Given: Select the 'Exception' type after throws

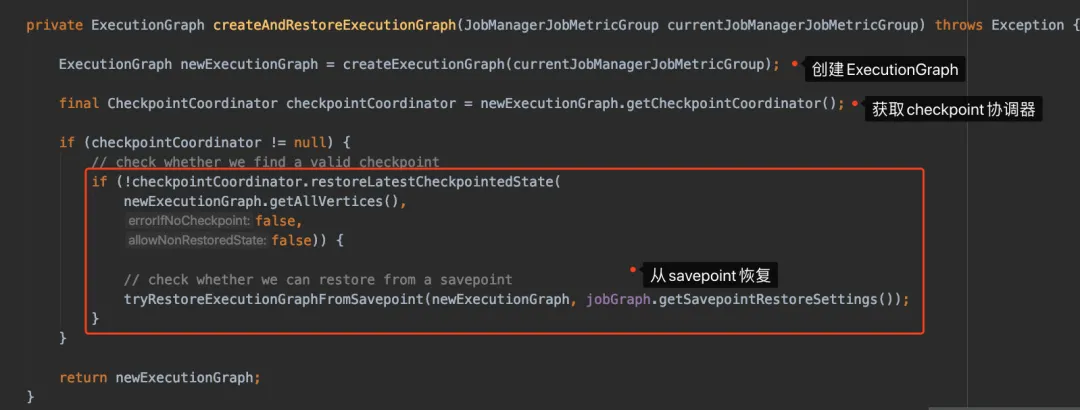Looking at the screenshot, I should tap(1028, 26).
